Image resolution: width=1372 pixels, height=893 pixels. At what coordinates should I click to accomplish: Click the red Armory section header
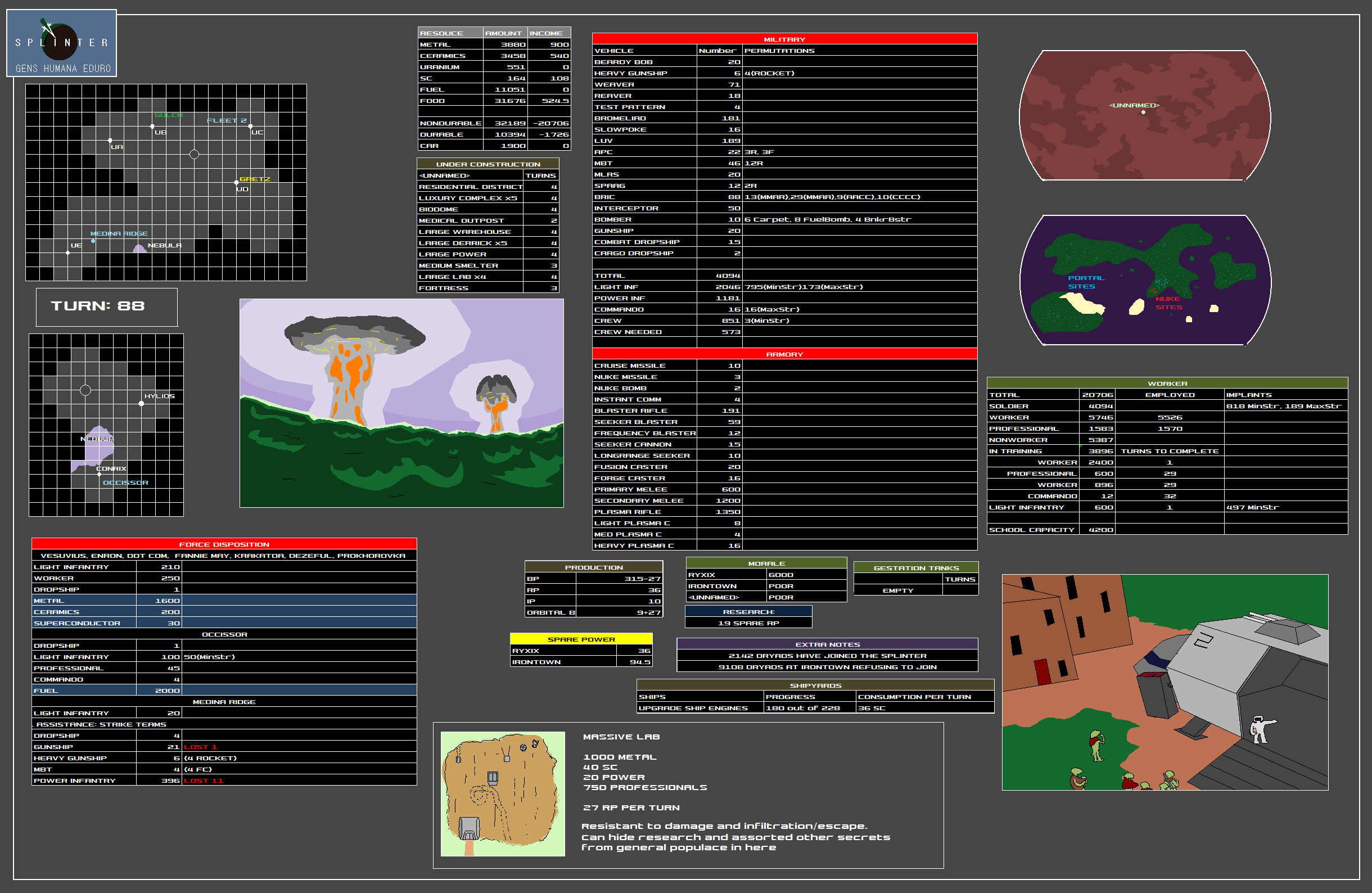[784, 354]
